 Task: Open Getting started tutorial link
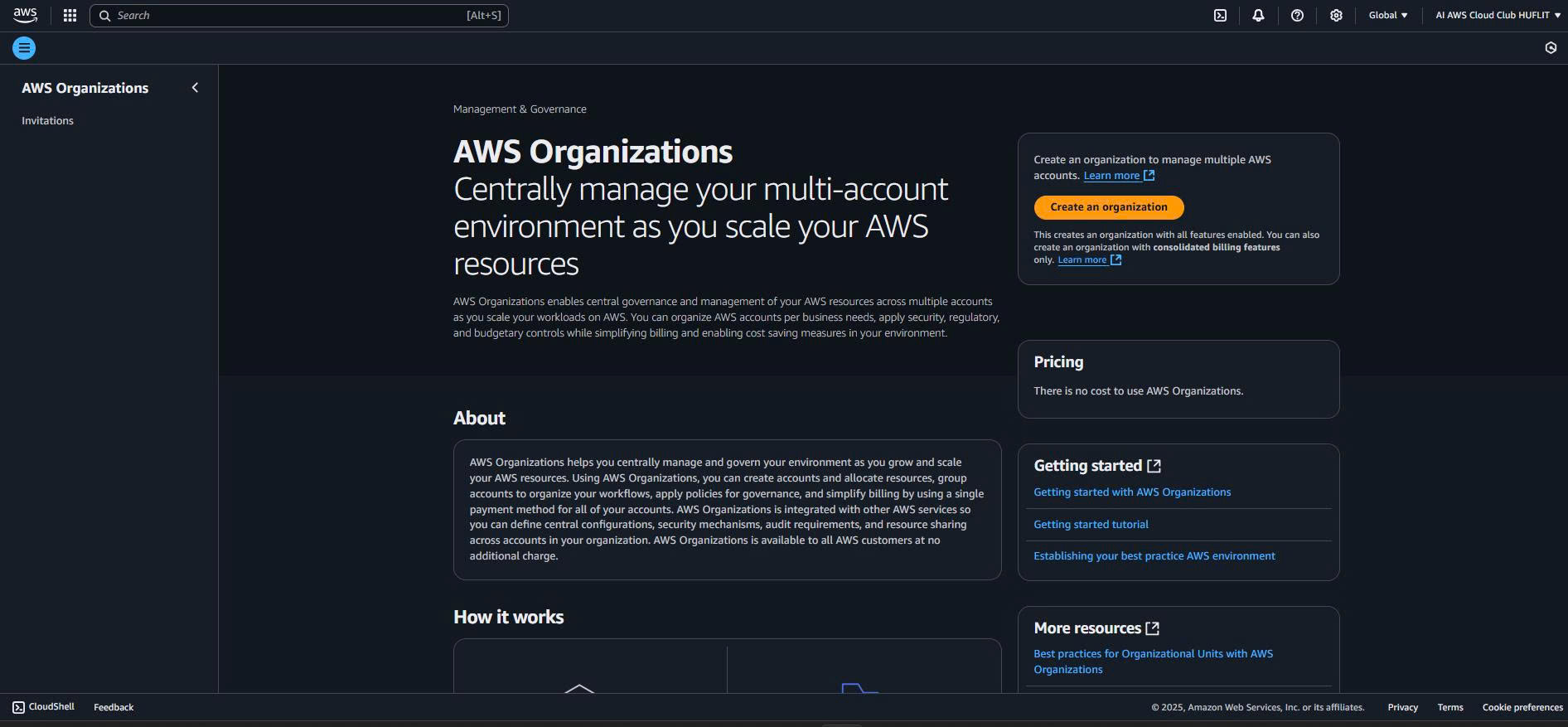coord(1091,525)
